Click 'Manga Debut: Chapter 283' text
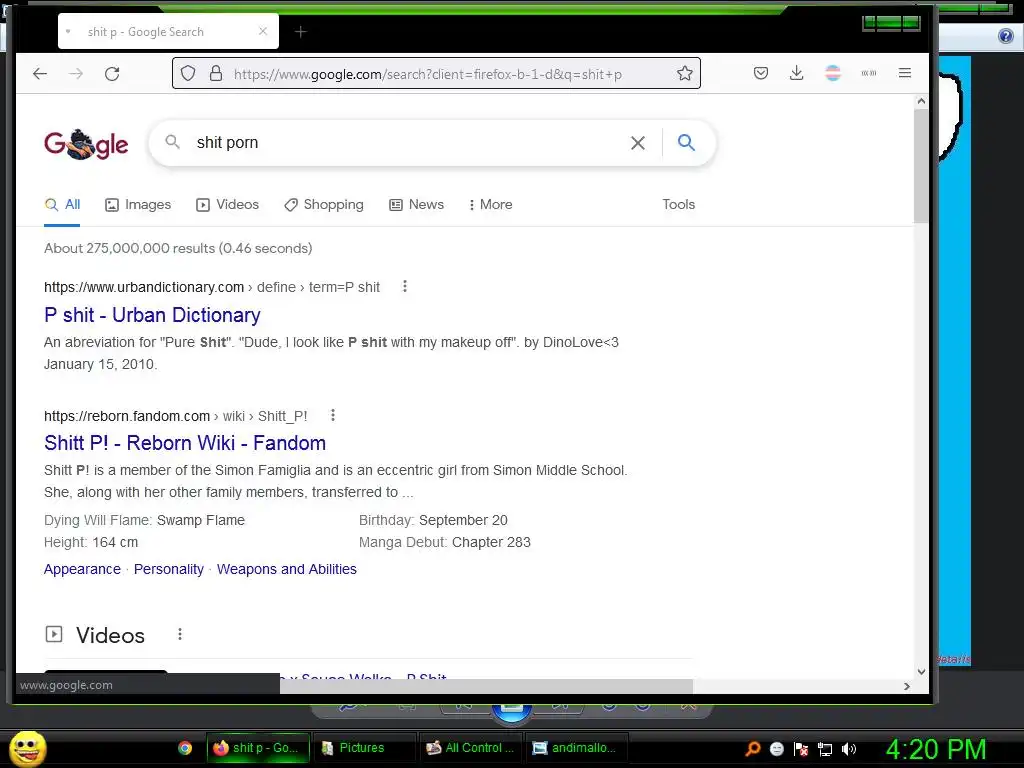Viewport: 1024px width, 768px height. pos(445,542)
